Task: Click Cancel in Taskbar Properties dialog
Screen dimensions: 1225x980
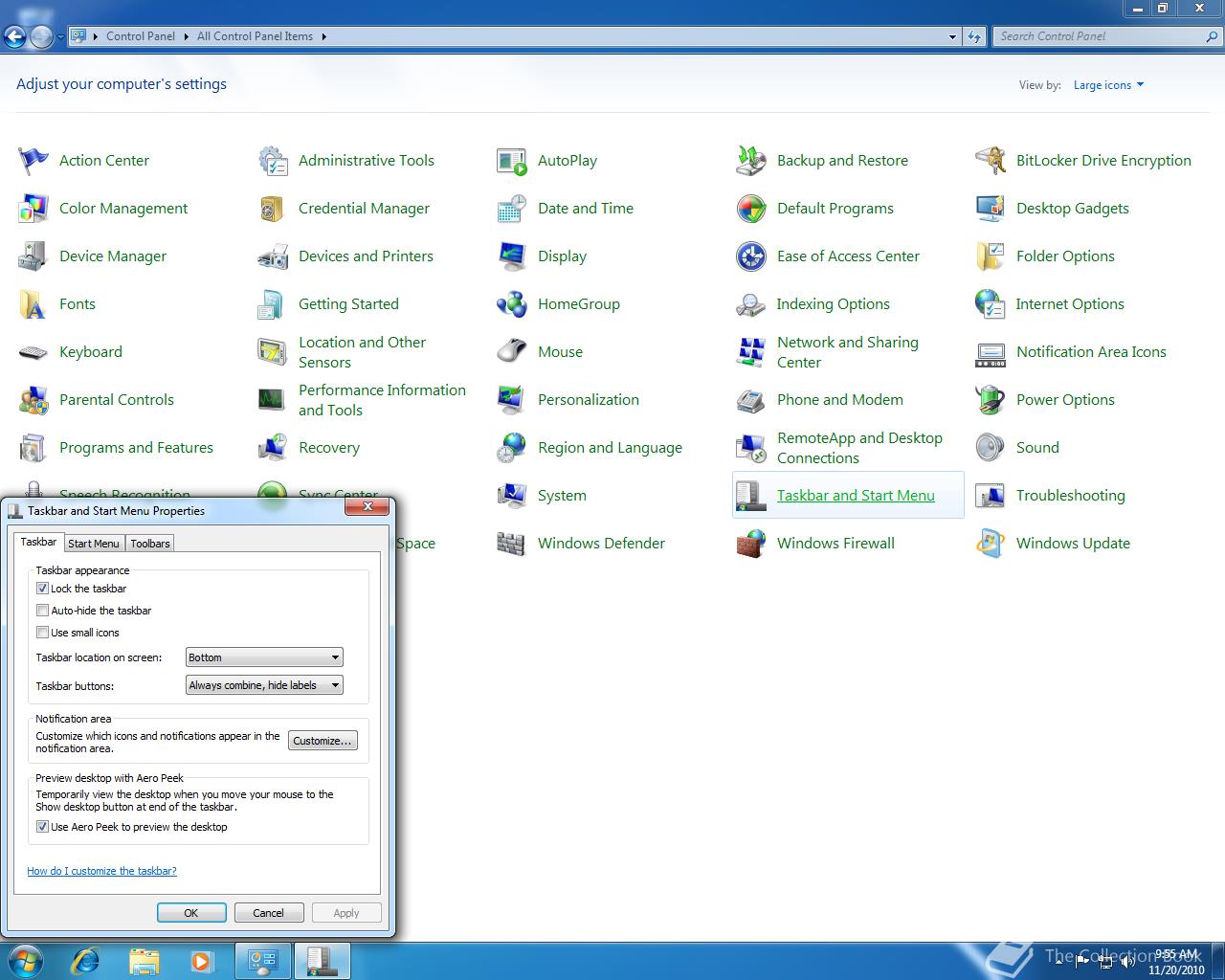Action: click(268, 913)
